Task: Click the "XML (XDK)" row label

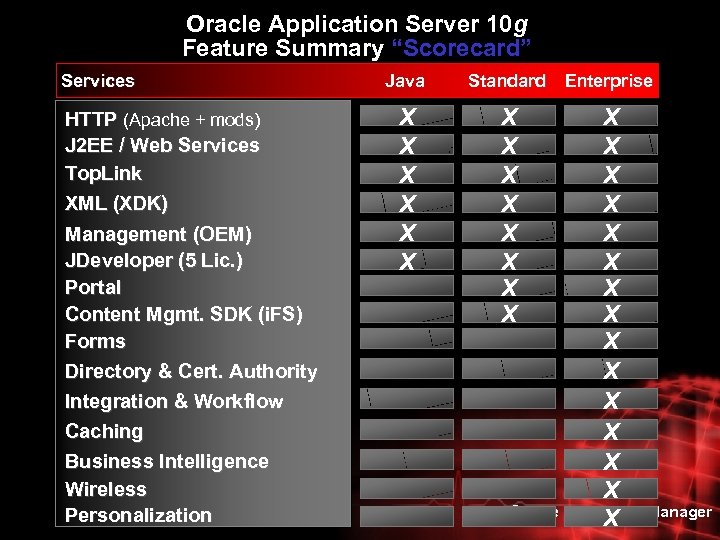Action: tap(116, 203)
